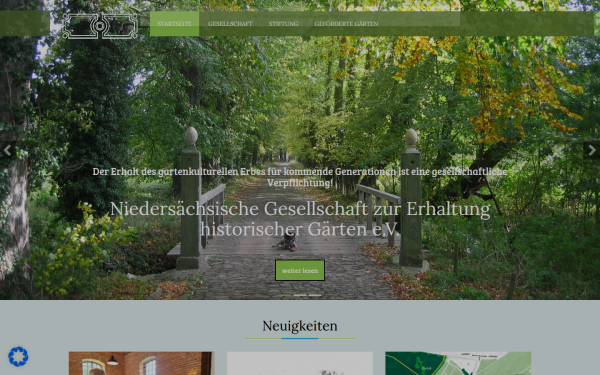The width and height of the screenshot is (600, 375).
Task: Click the slogan about gartenkulturellen Erbes
Action: (300, 177)
